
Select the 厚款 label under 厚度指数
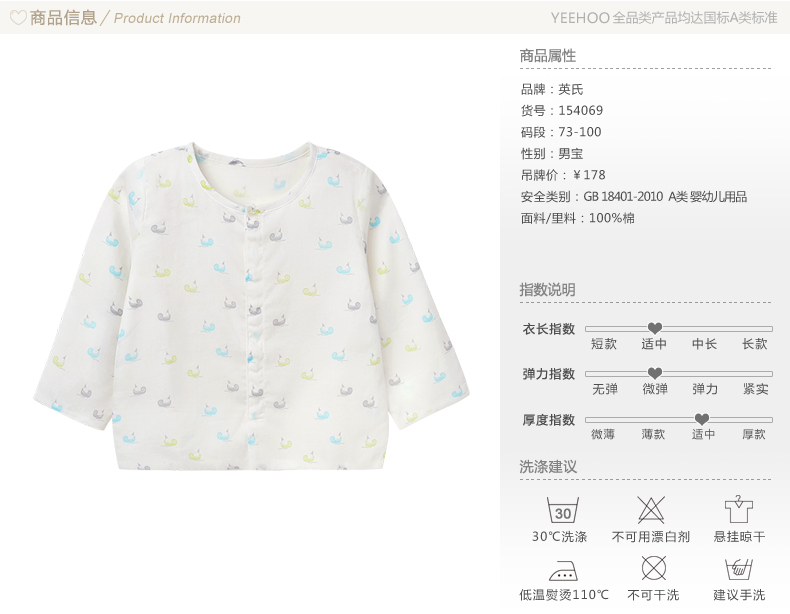(754, 434)
